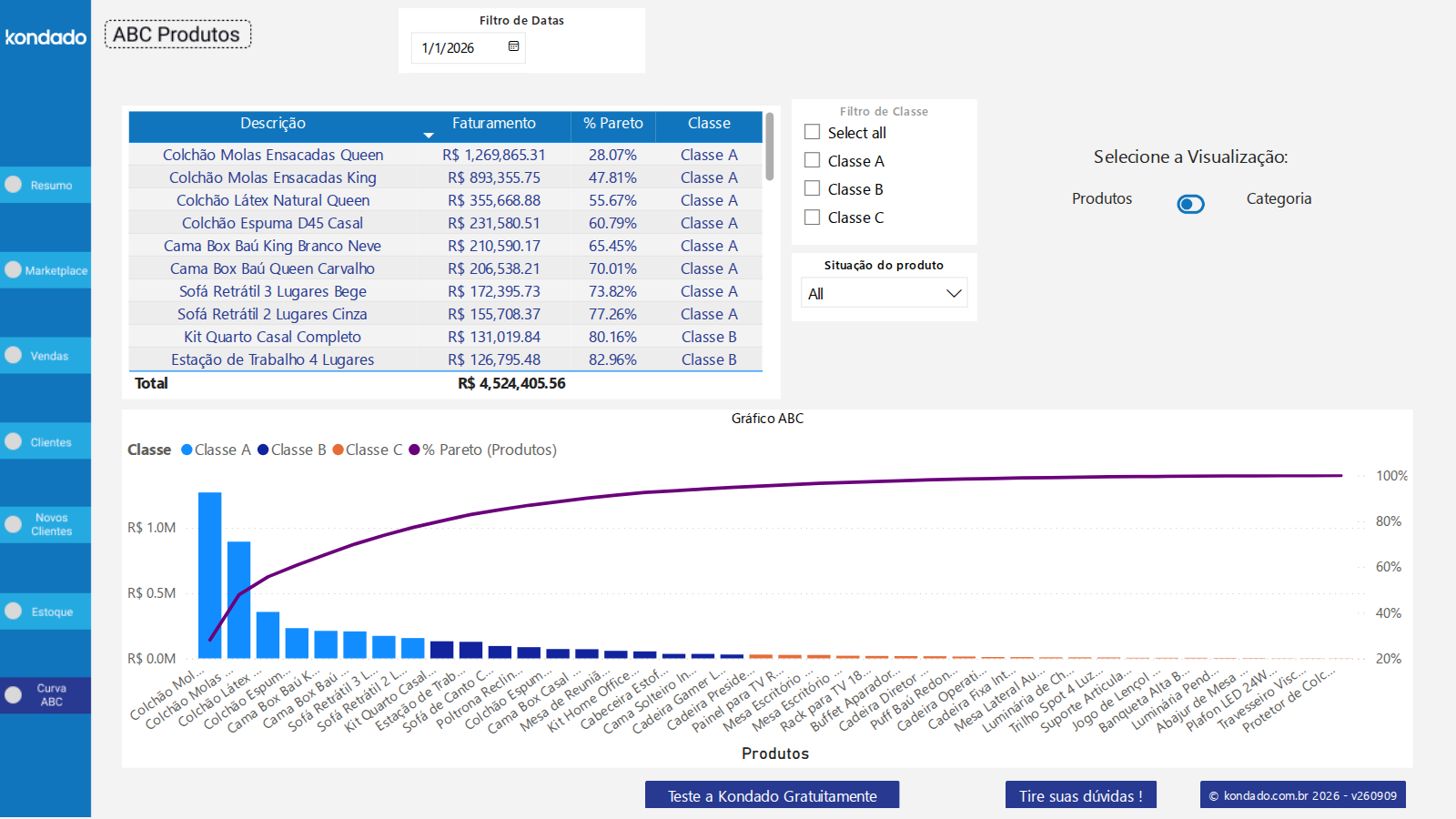Click the Classe A legend marker

click(x=187, y=450)
